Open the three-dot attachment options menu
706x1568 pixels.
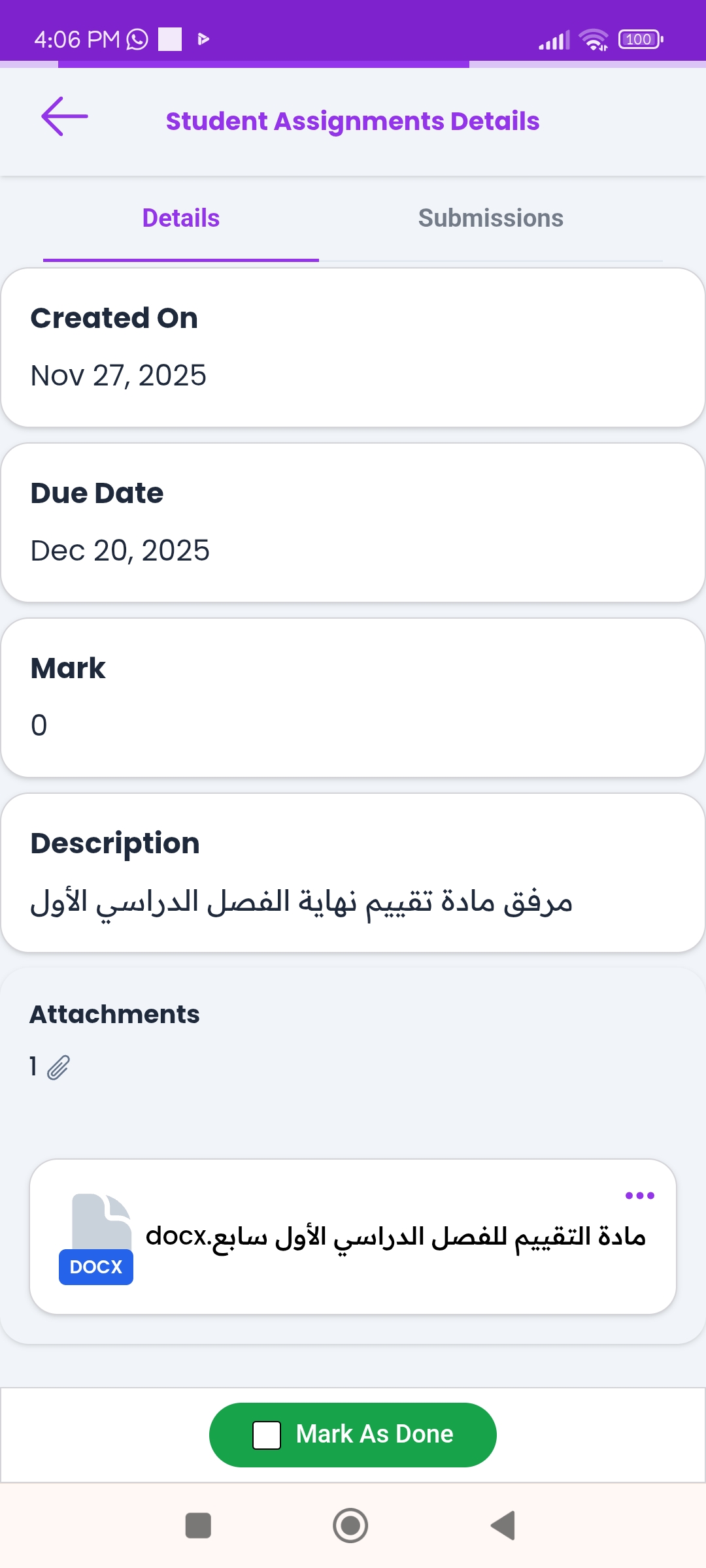tap(639, 1196)
